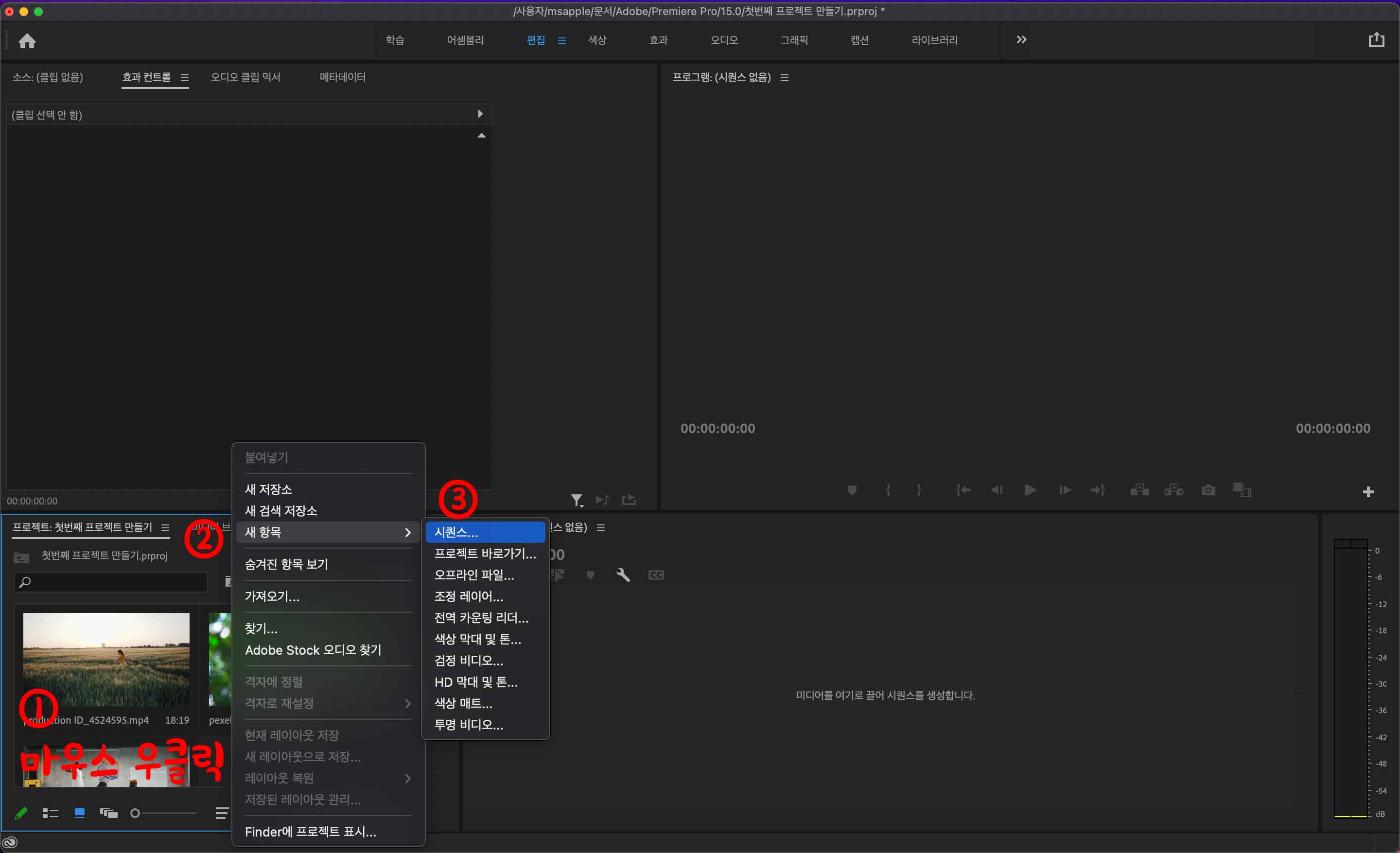
Task: Click the Home icon
Action: pos(27,41)
